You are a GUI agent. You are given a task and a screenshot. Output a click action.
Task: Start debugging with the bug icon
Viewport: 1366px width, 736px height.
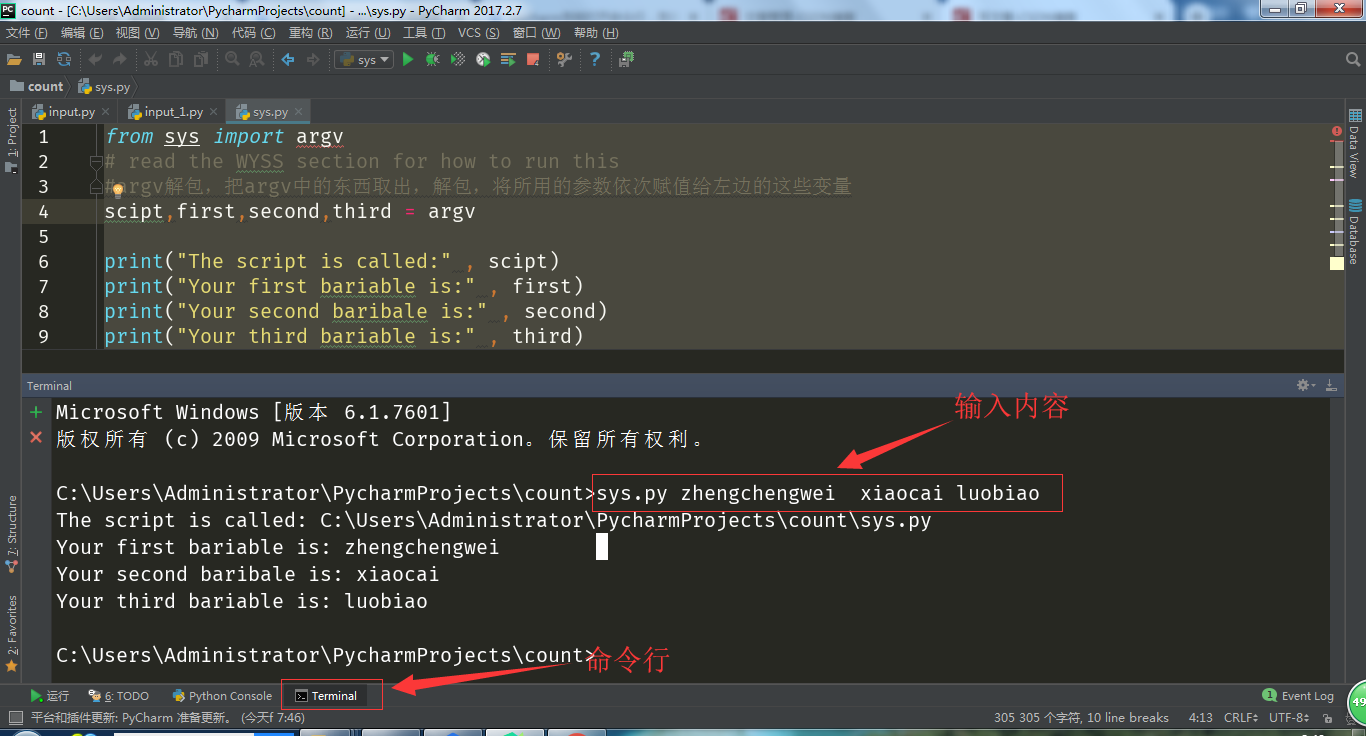[x=432, y=60]
